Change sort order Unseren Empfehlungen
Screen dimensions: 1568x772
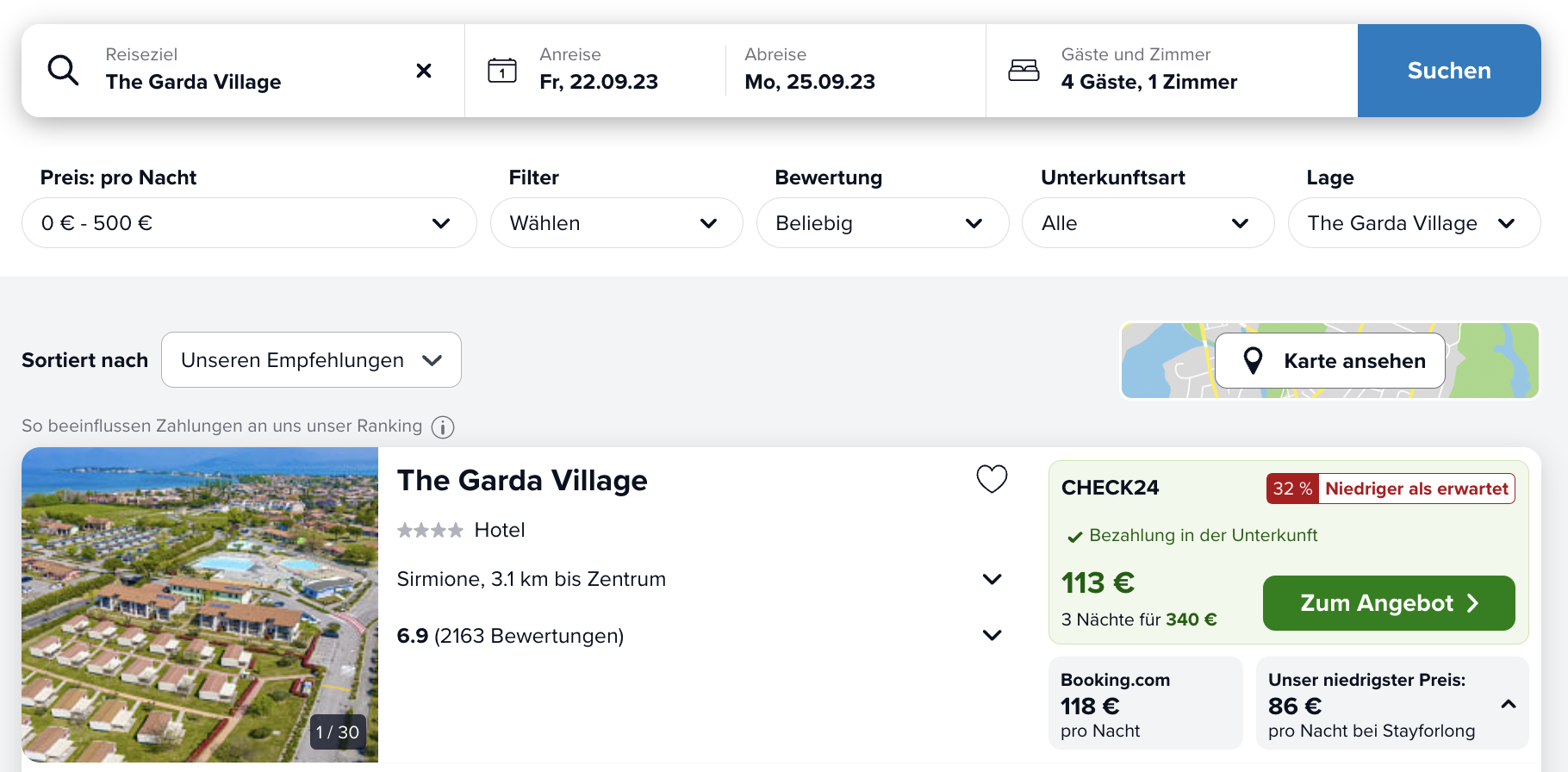pos(311,360)
